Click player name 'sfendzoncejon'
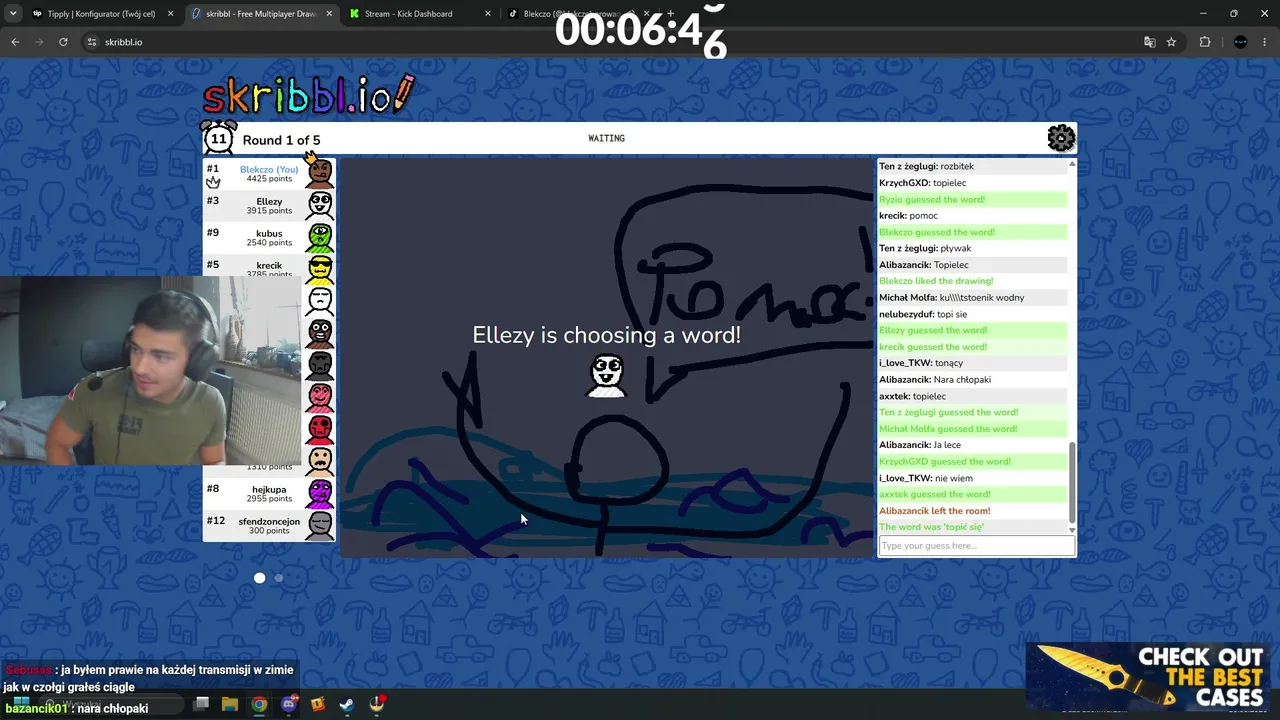The width and height of the screenshot is (1280, 720). point(269,521)
